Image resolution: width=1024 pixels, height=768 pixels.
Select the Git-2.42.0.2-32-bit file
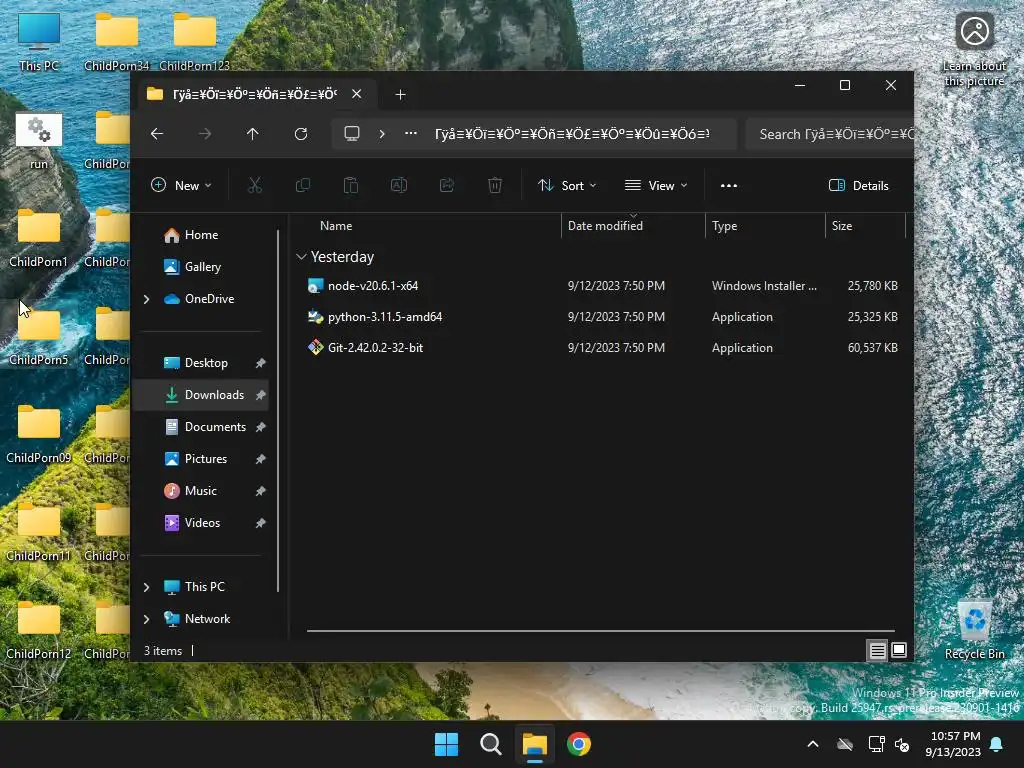[602, 348]
